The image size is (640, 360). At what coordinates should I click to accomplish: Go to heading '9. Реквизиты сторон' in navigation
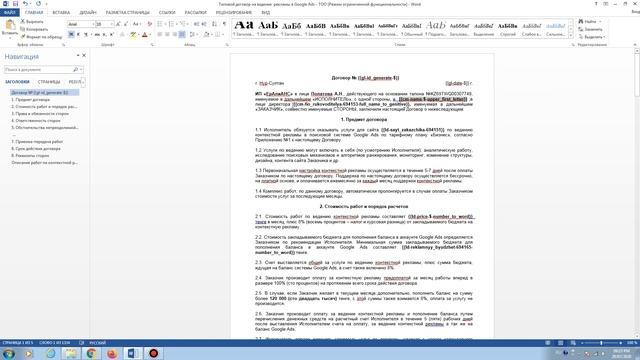pyautogui.click(x=30, y=156)
